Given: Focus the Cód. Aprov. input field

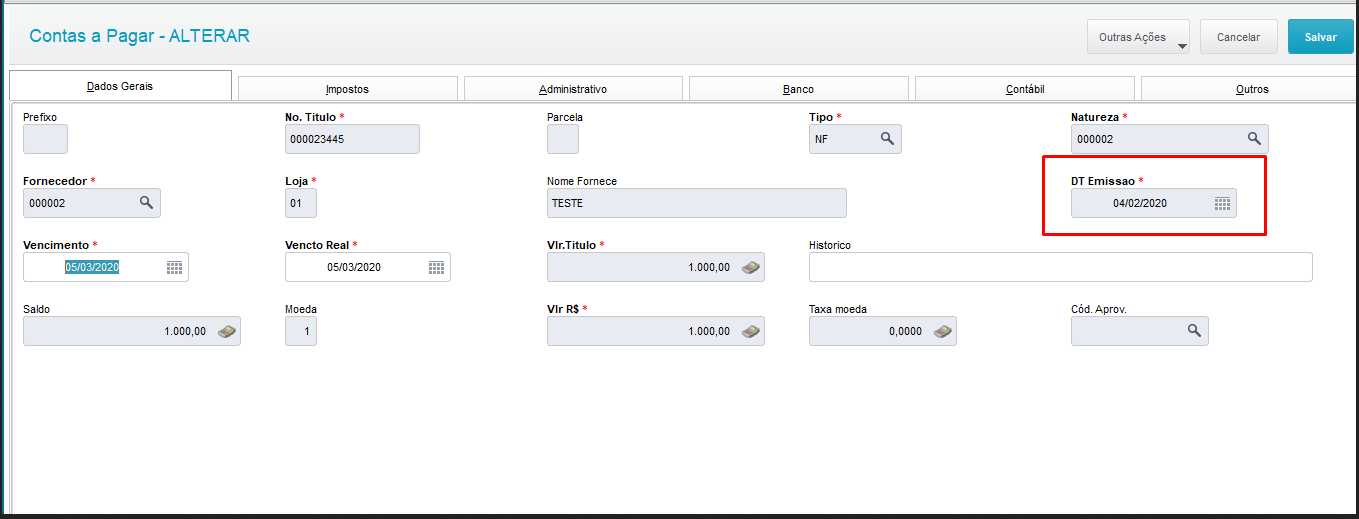Looking at the screenshot, I should pyautogui.click(x=1139, y=331).
